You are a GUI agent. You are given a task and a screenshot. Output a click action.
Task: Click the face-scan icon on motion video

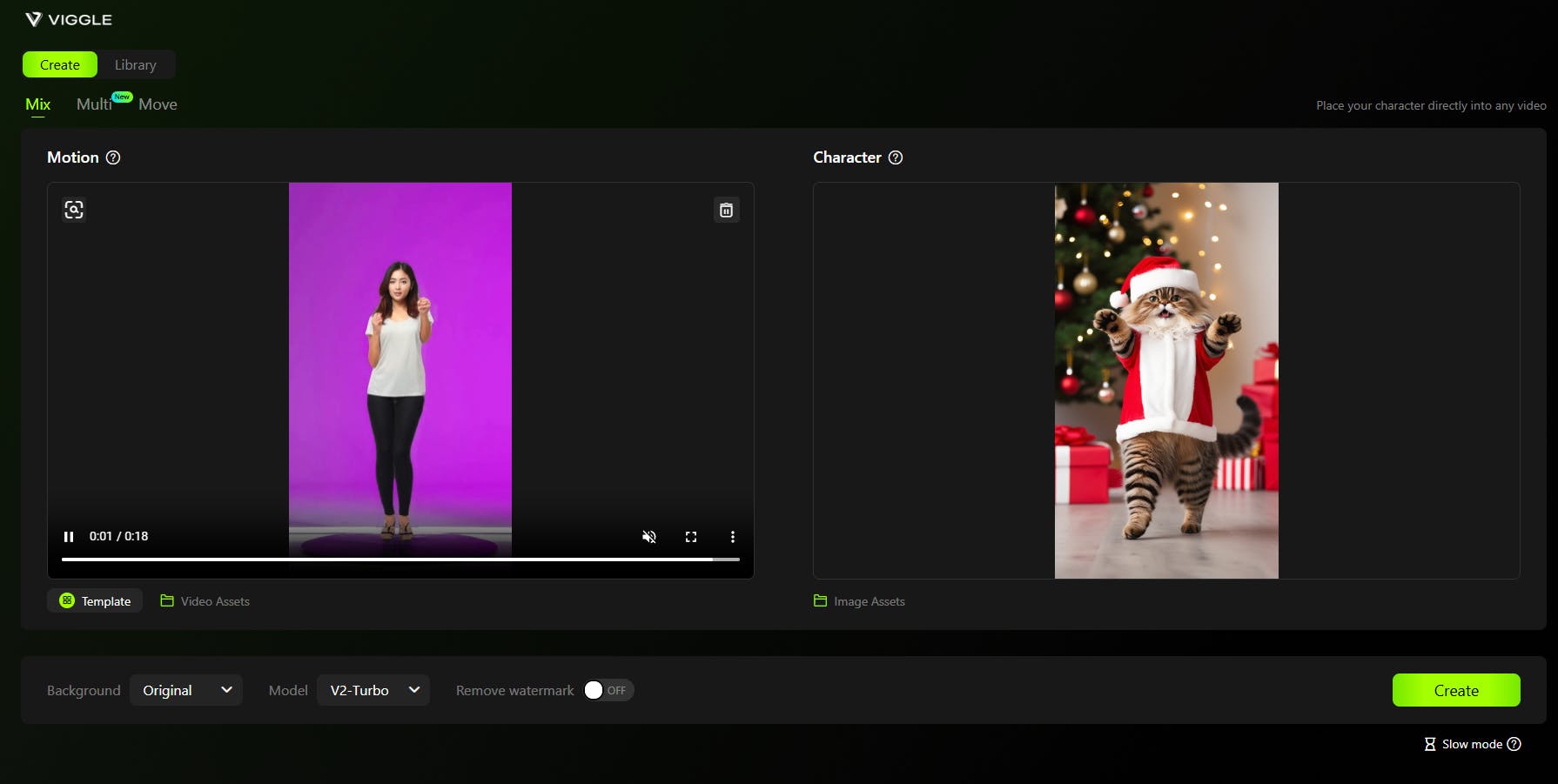coord(74,210)
